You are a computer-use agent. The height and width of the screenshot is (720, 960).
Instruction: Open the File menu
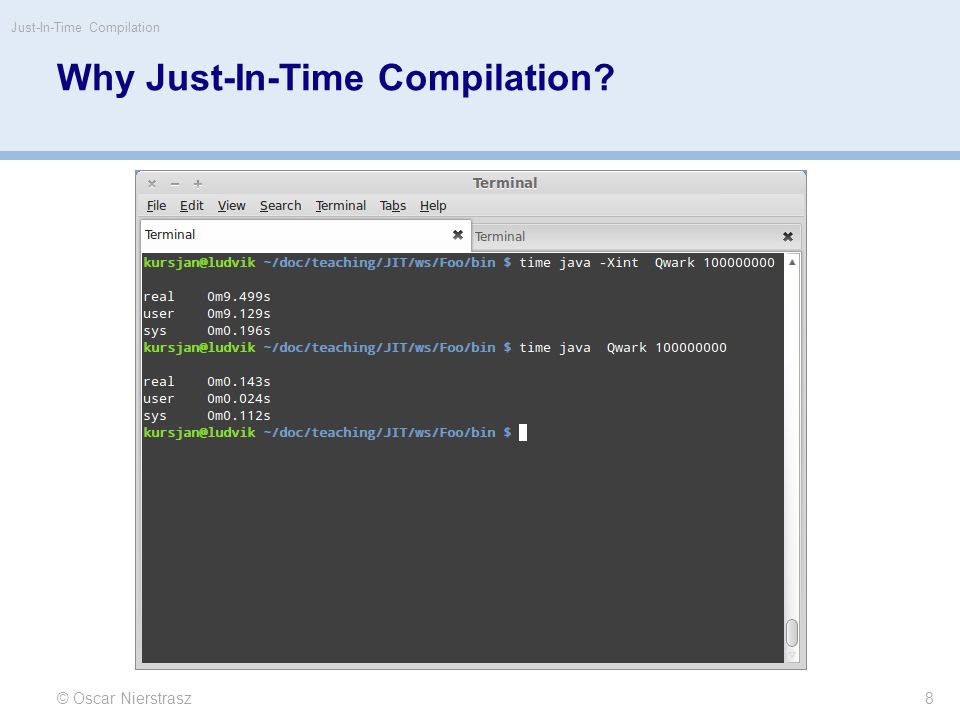tap(156, 206)
